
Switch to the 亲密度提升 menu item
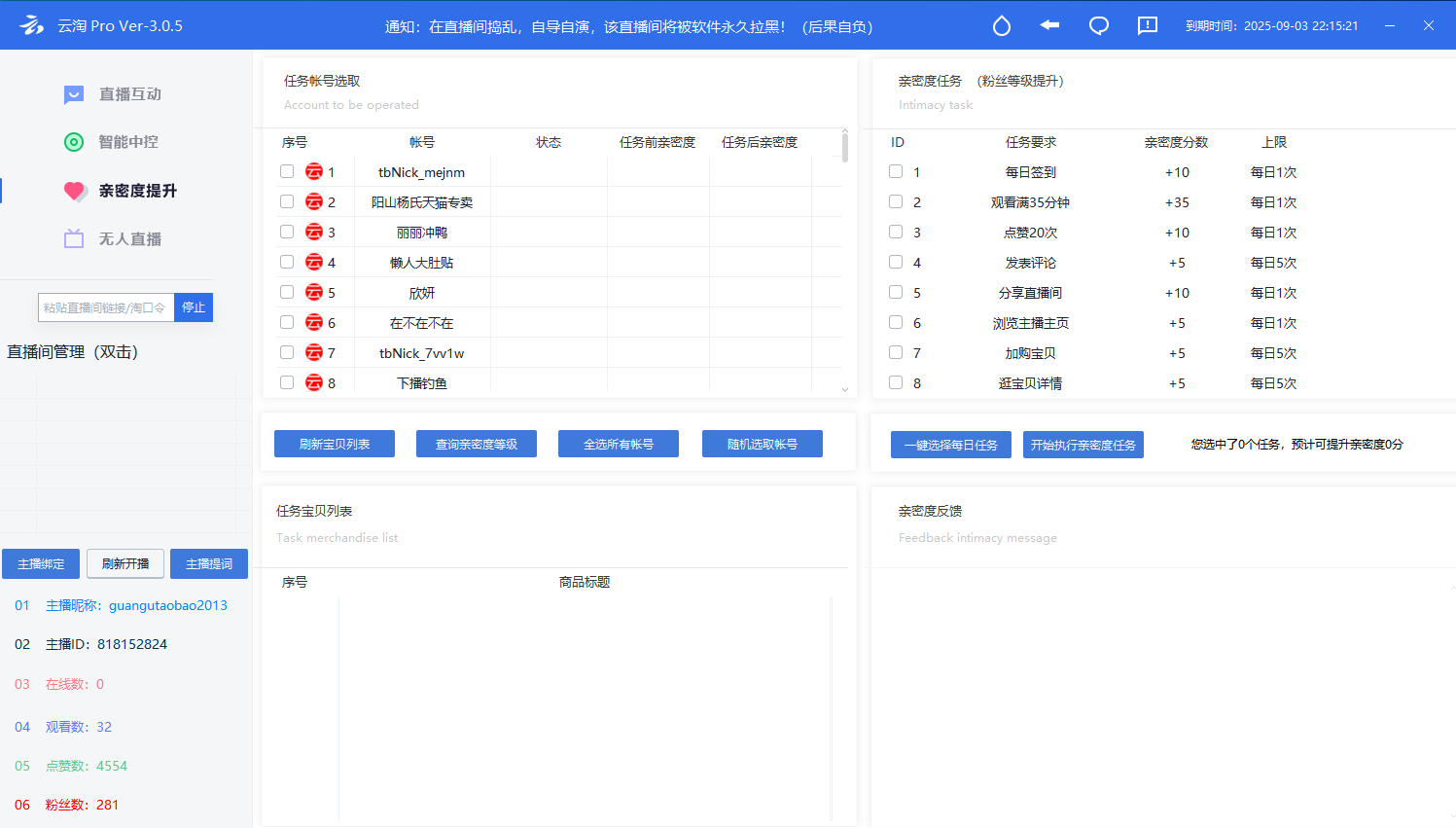[137, 191]
